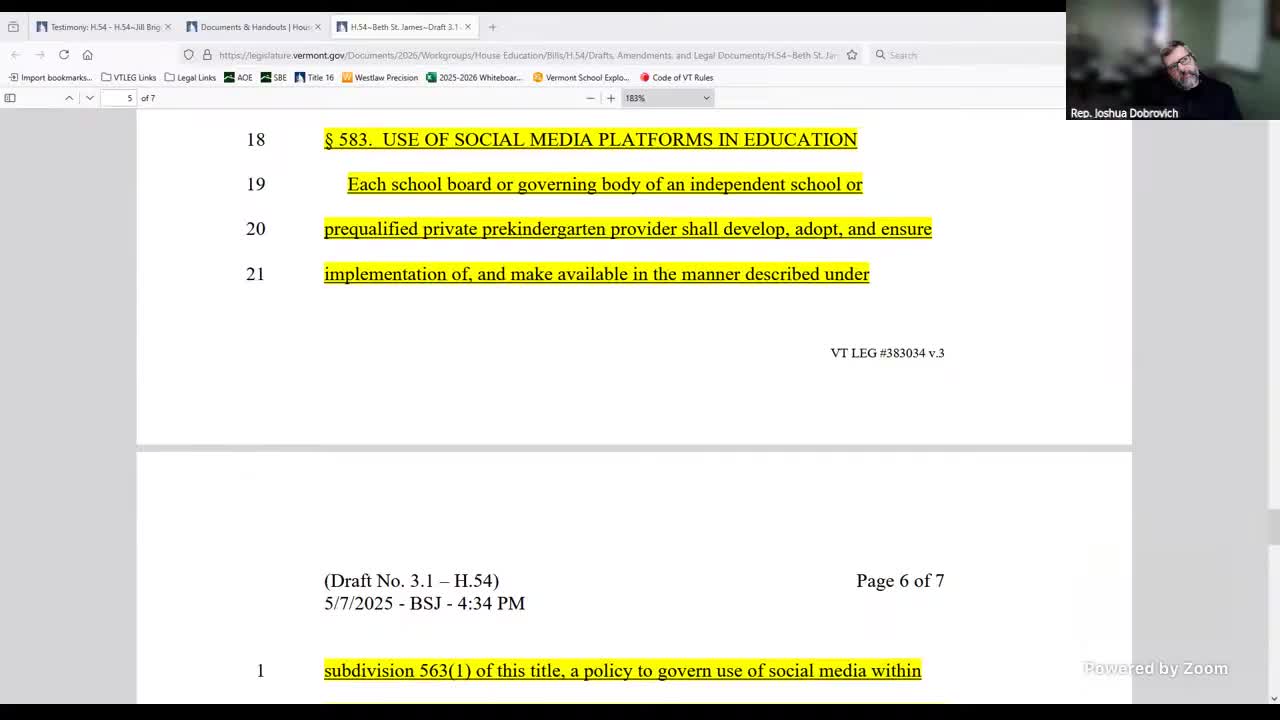Go to next PDF page

[90, 98]
